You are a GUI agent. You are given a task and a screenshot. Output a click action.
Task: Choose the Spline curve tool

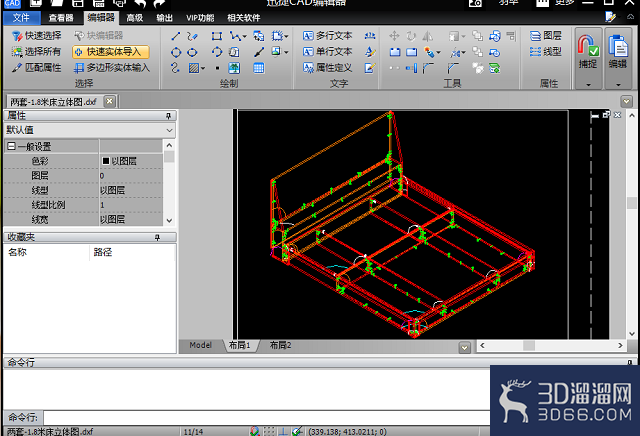tap(176, 68)
